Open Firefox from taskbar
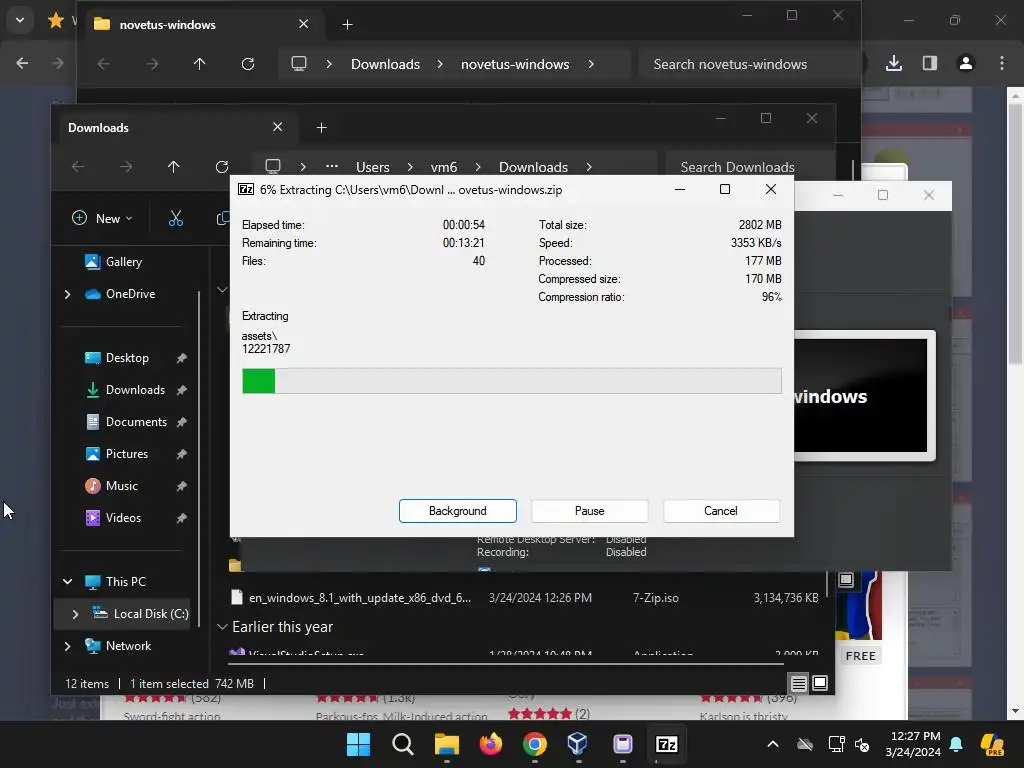This screenshot has width=1024, height=768. click(x=490, y=744)
